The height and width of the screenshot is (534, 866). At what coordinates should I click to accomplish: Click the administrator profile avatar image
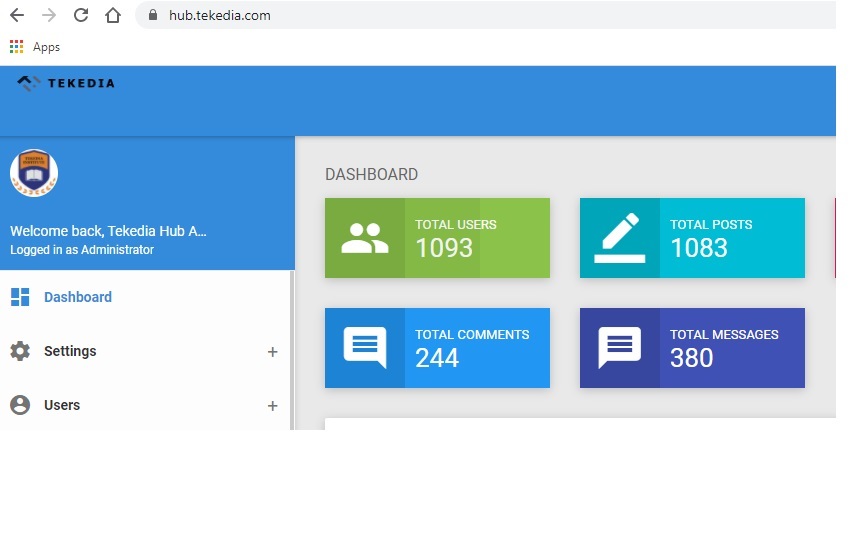pos(34,174)
